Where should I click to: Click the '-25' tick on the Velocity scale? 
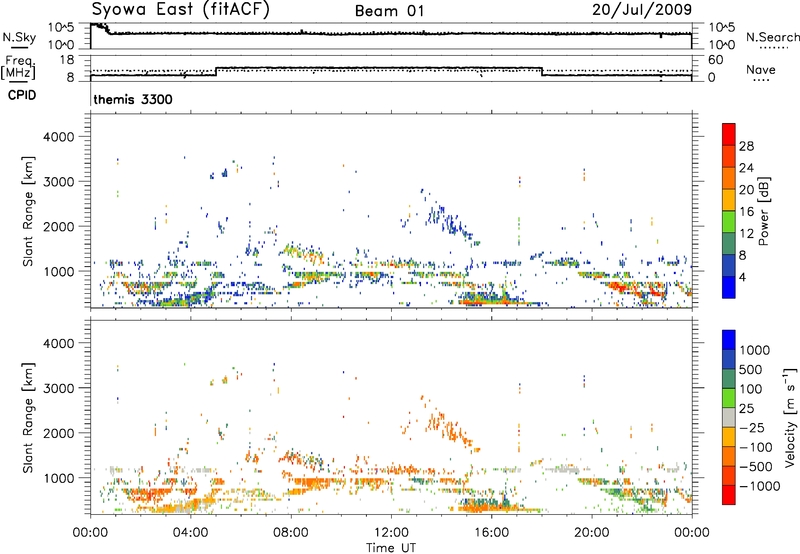click(x=753, y=428)
